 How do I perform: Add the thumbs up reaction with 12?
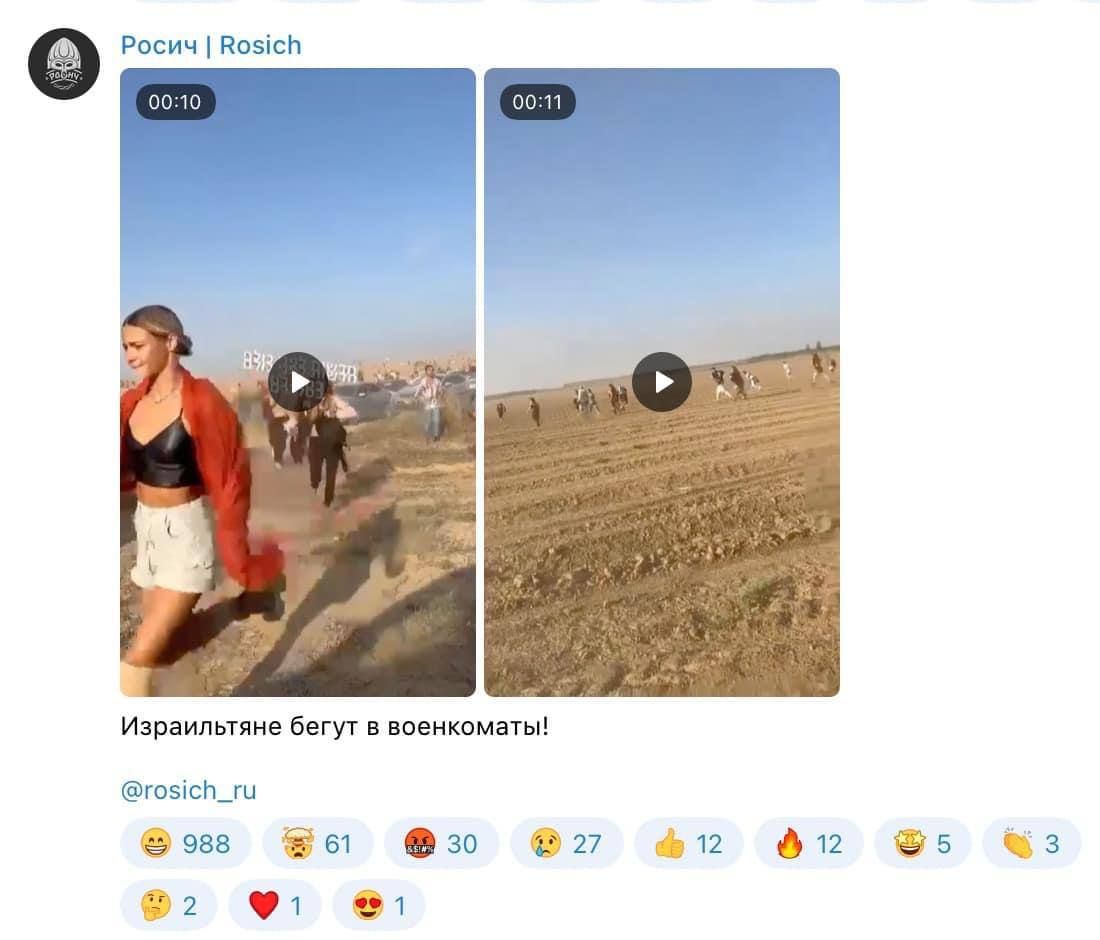pos(688,843)
